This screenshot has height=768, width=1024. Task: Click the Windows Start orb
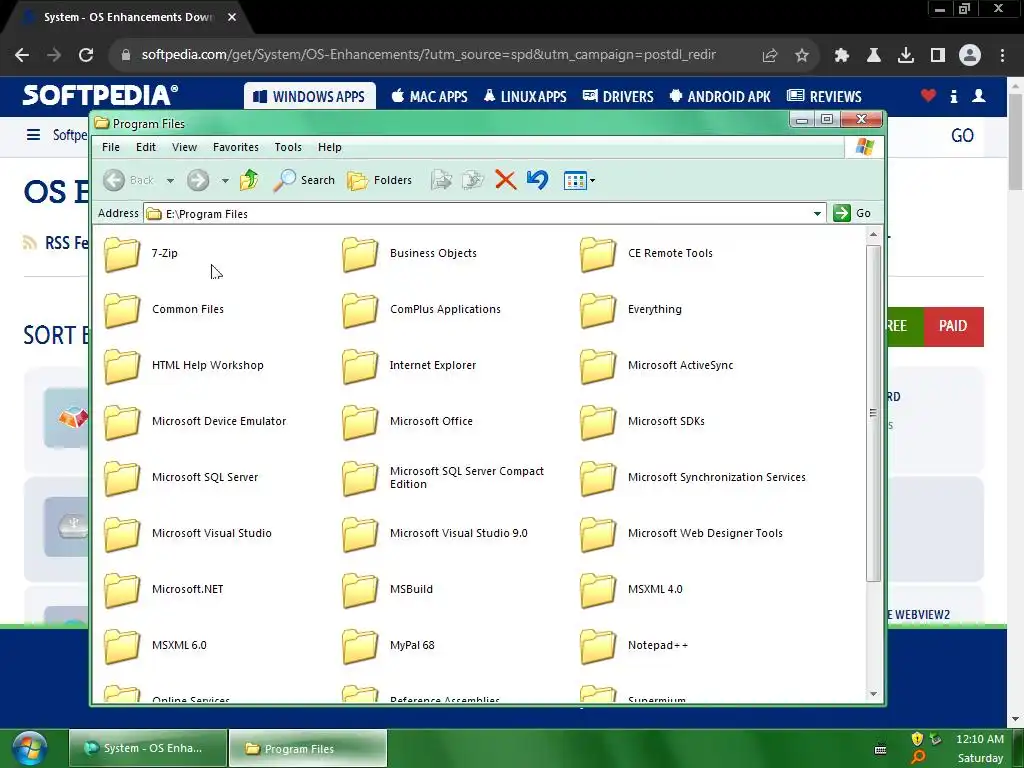coord(29,748)
